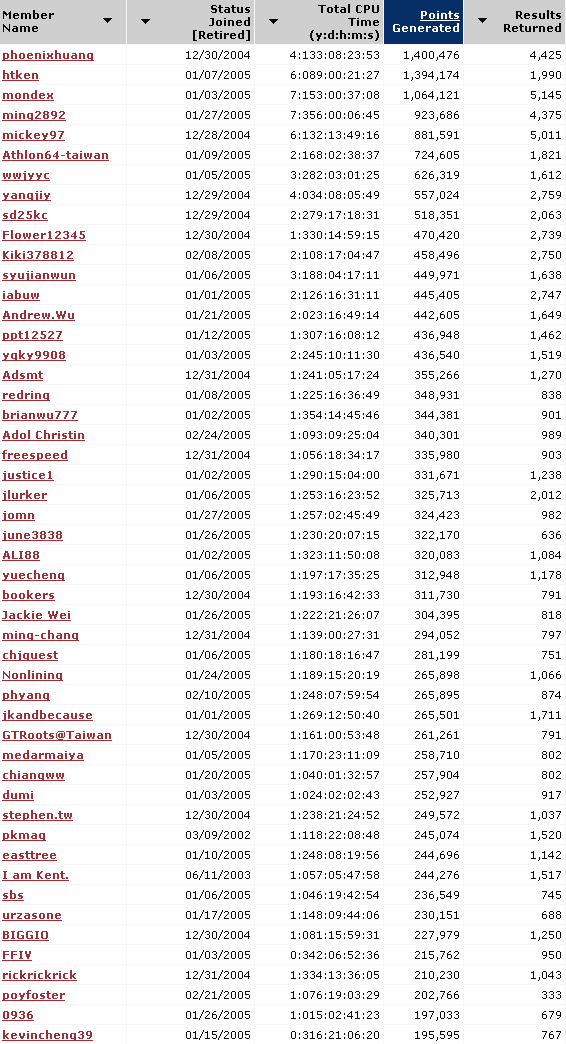Click sort arrow beside Results Returned
566x1044 pixels.
[x=482, y=21]
